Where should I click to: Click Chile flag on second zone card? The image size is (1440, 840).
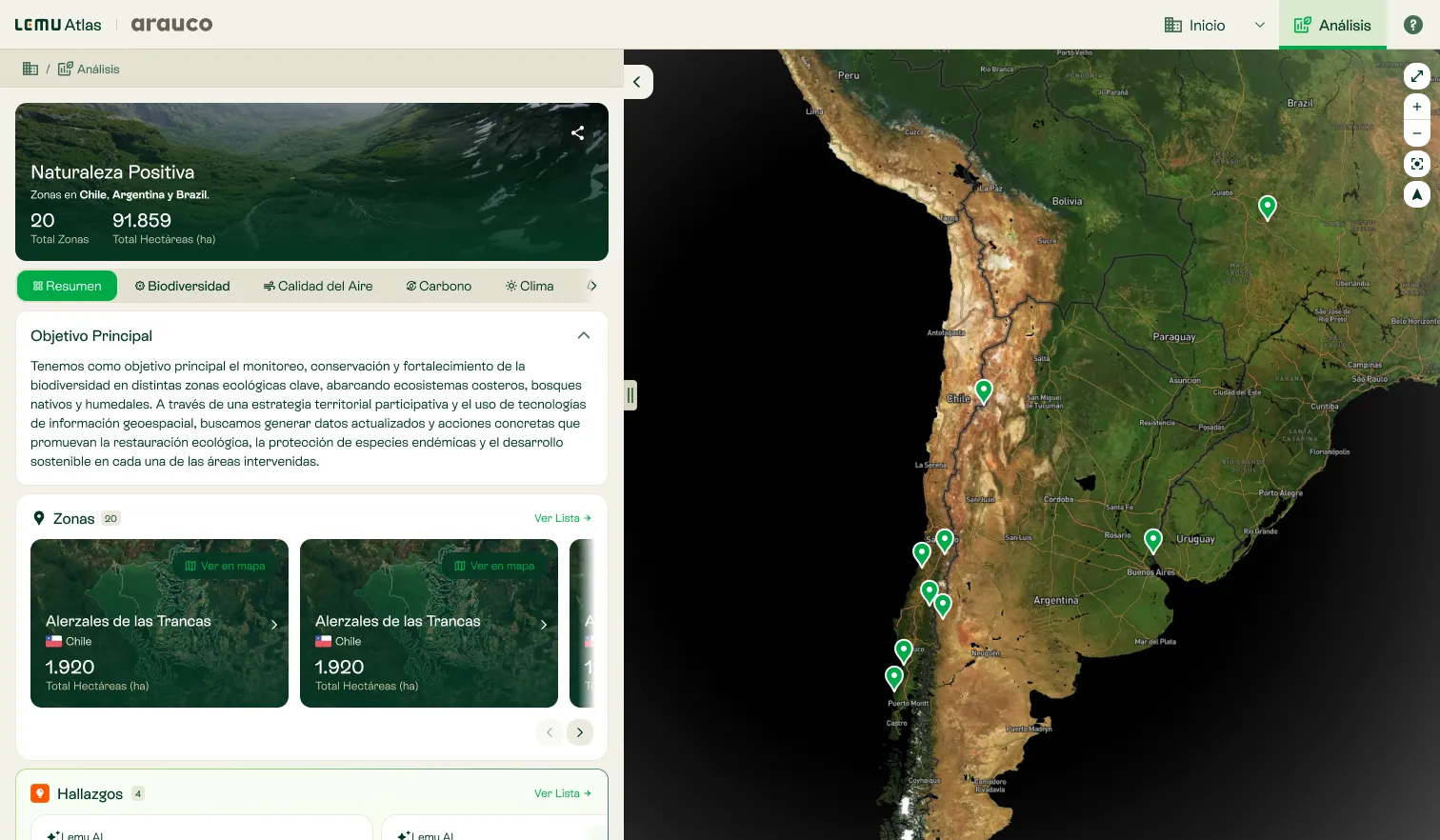click(323, 641)
